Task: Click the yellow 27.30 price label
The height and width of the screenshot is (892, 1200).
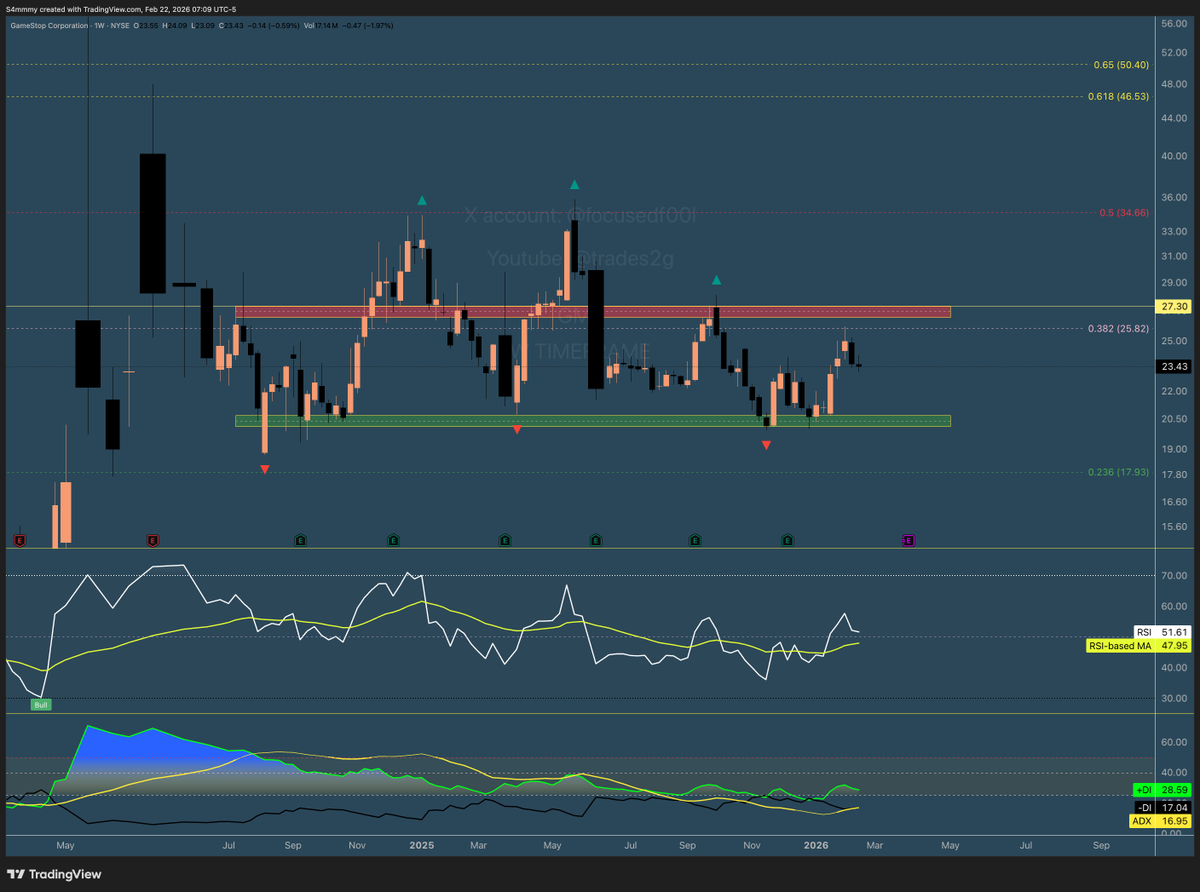Action: (1174, 308)
